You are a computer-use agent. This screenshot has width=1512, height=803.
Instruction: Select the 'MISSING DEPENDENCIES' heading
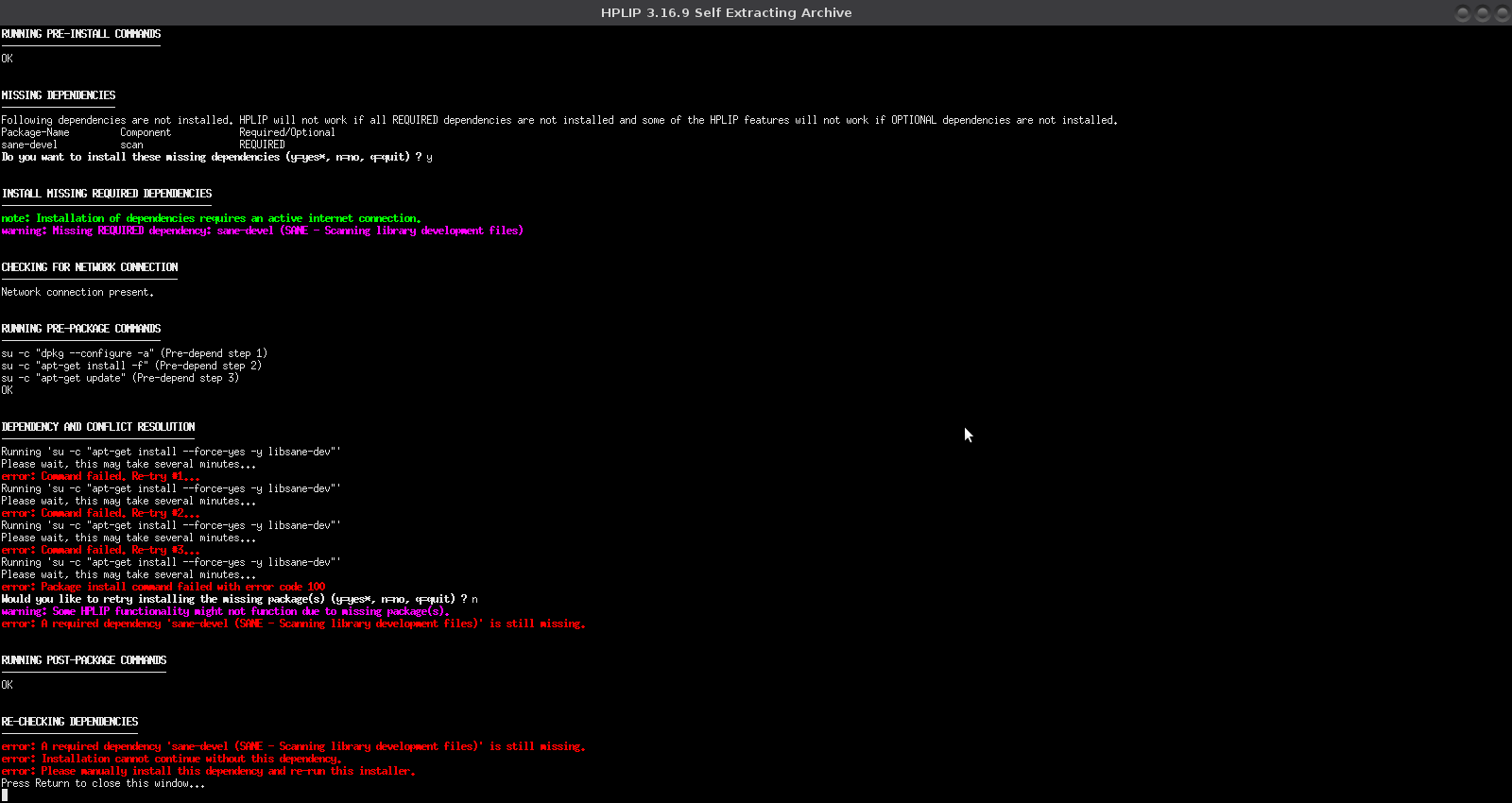59,95
